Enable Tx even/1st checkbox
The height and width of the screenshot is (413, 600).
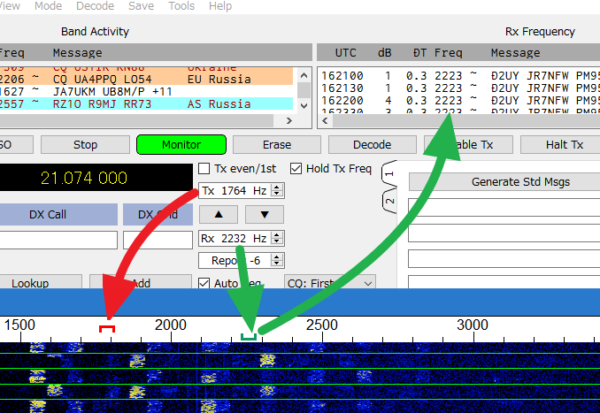click(x=204, y=168)
